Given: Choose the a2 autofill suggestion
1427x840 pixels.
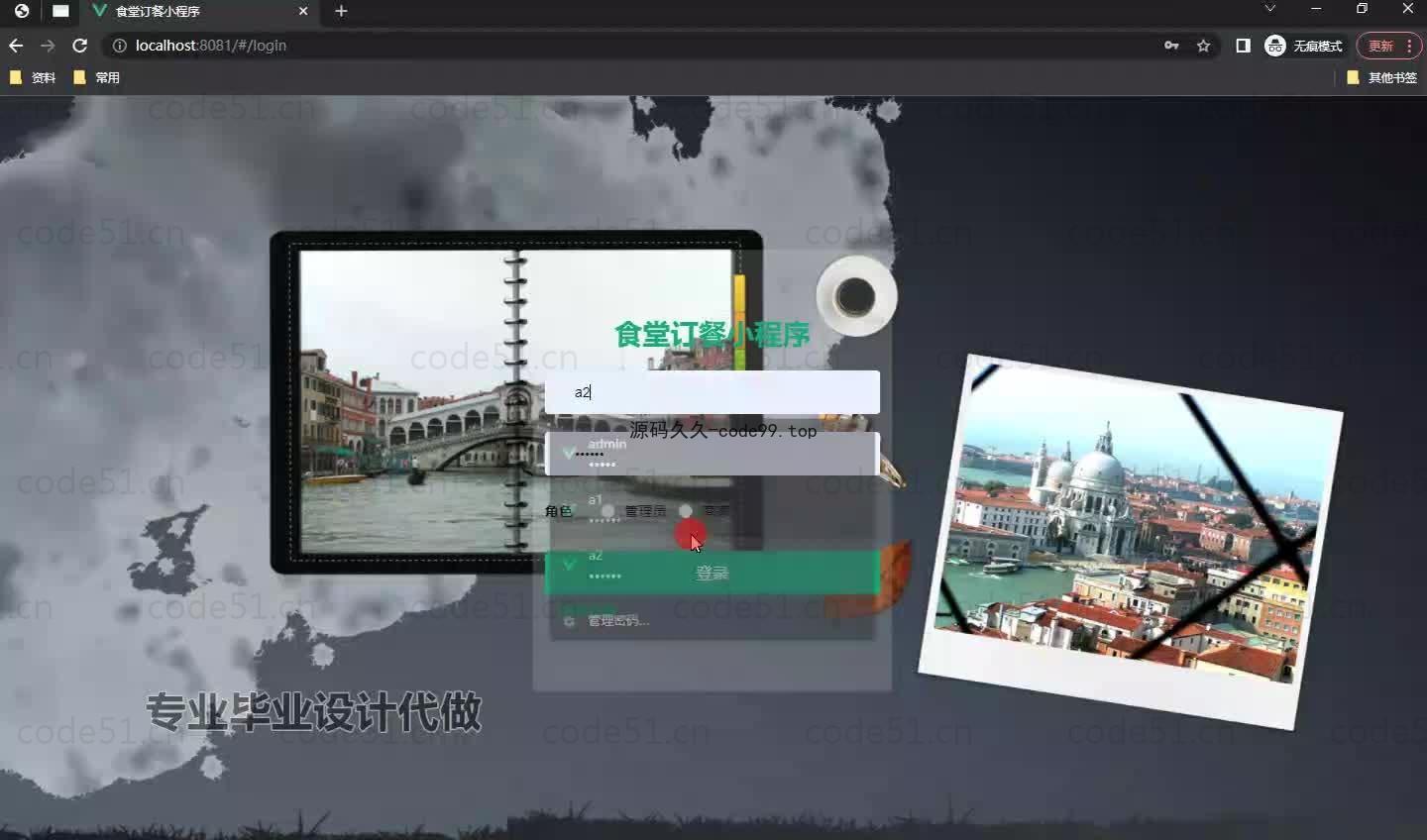Looking at the screenshot, I should [712, 566].
